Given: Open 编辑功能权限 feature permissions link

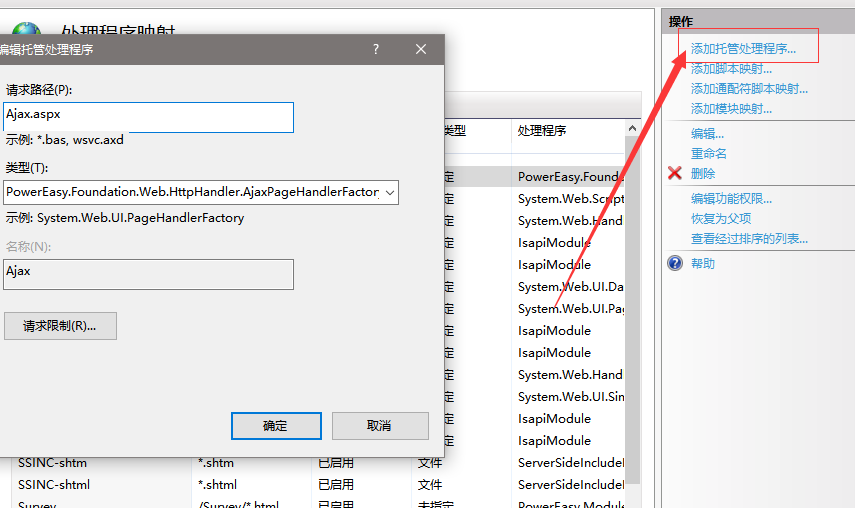Looking at the screenshot, I should coord(731,199).
